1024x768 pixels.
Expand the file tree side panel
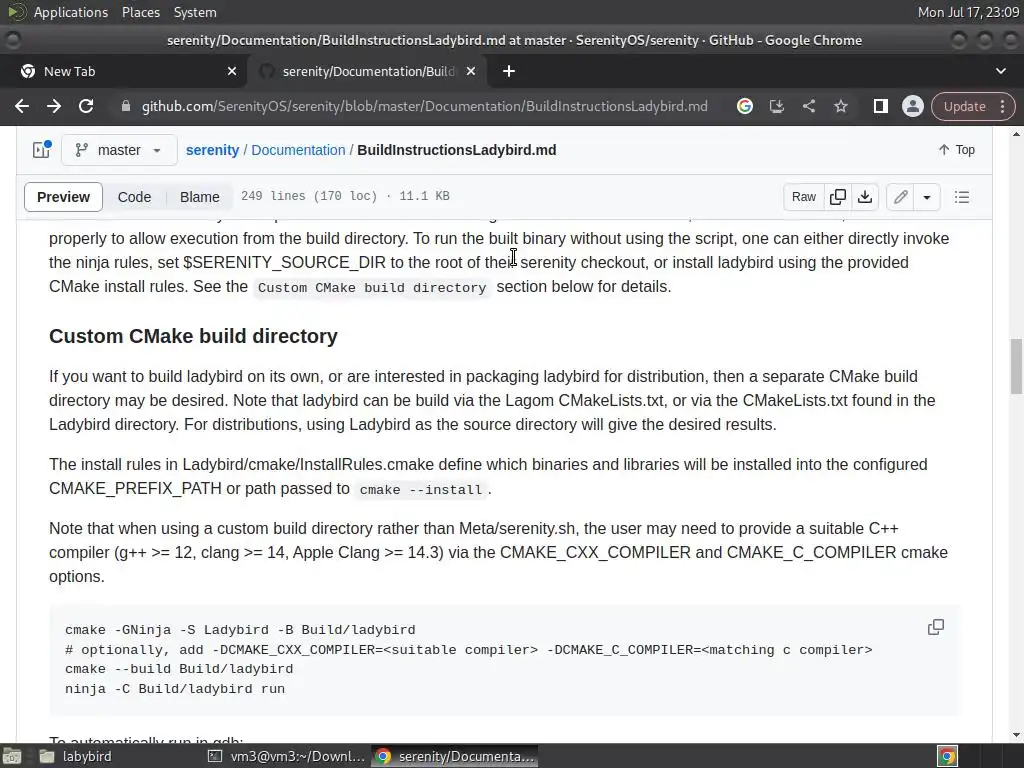42,150
